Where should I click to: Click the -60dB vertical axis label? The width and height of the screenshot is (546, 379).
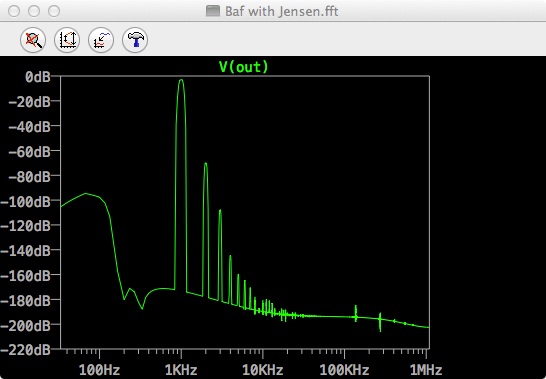[x=29, y=152]
